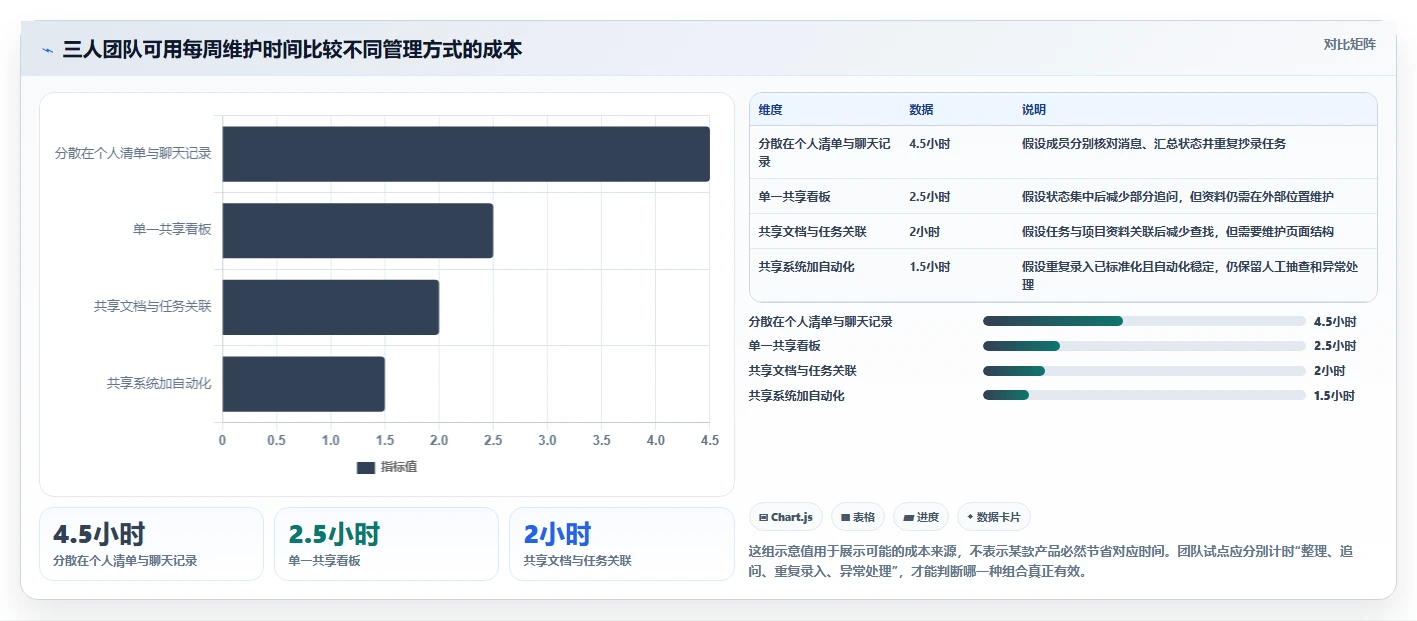The height and width of the screenshot is (621, 1417).
Task: Click the 说明 column header
Action: tap(1034, 109)
